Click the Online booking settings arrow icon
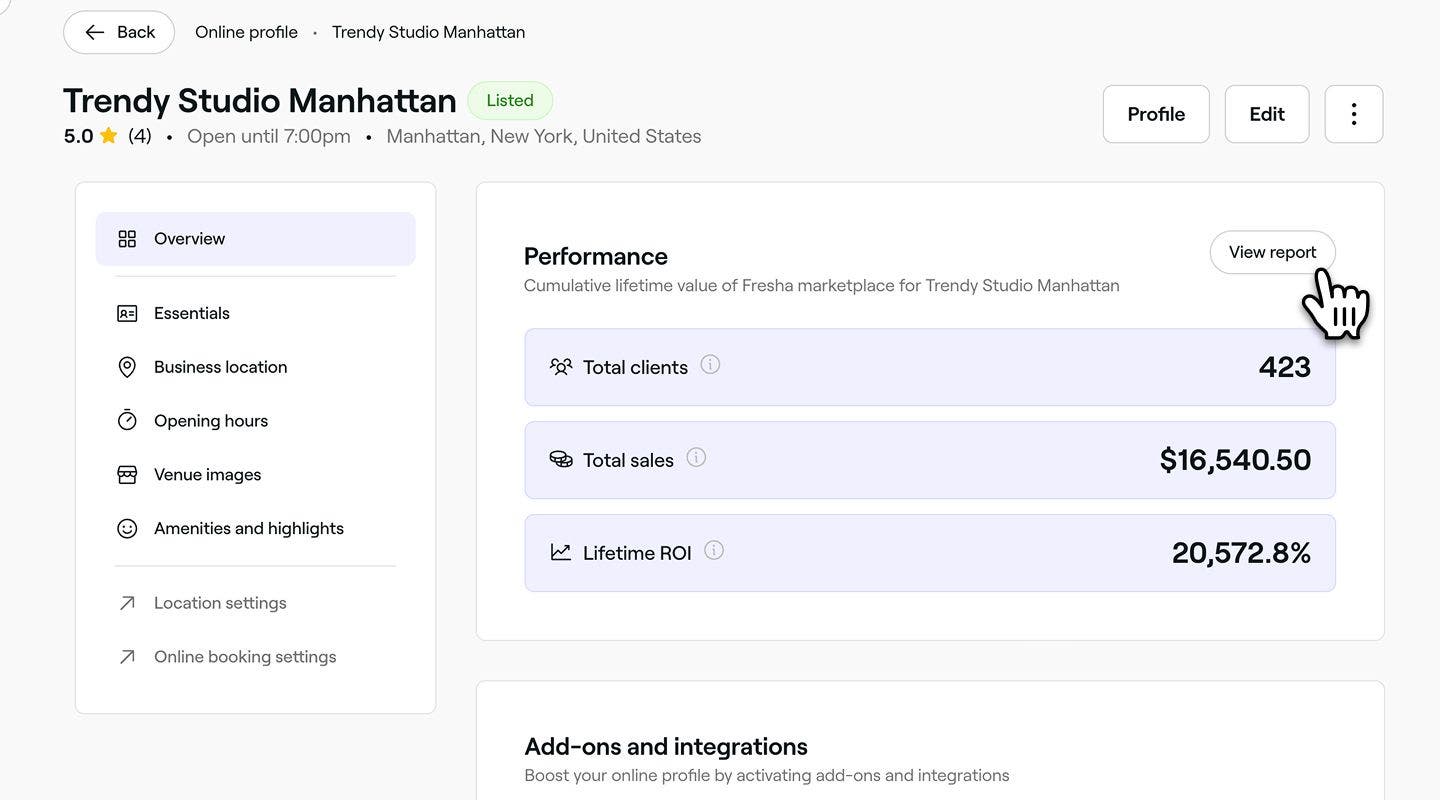The height and width of the screenshot is (800, 1440). 127,657
